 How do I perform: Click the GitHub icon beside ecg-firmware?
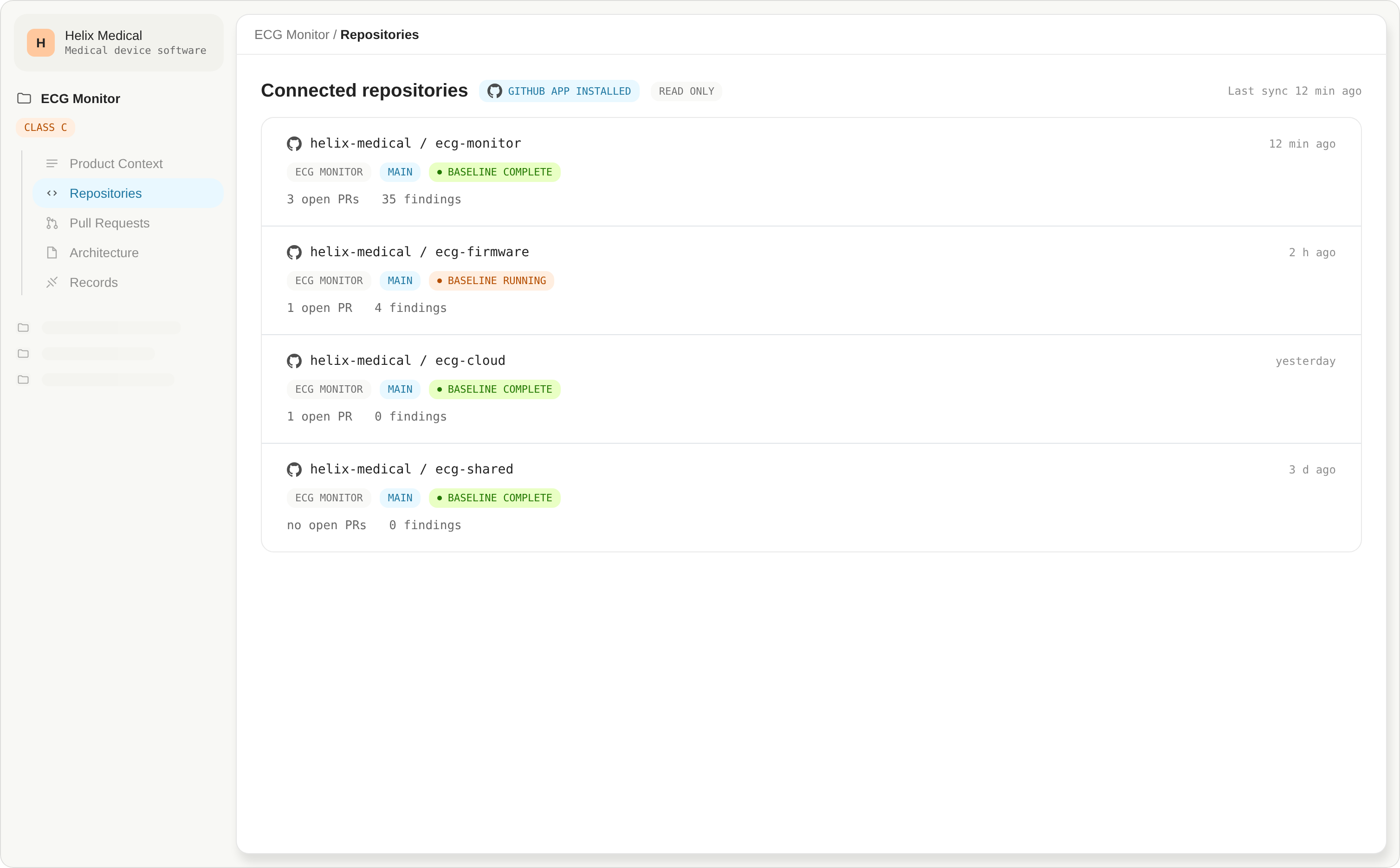point(294,252)
